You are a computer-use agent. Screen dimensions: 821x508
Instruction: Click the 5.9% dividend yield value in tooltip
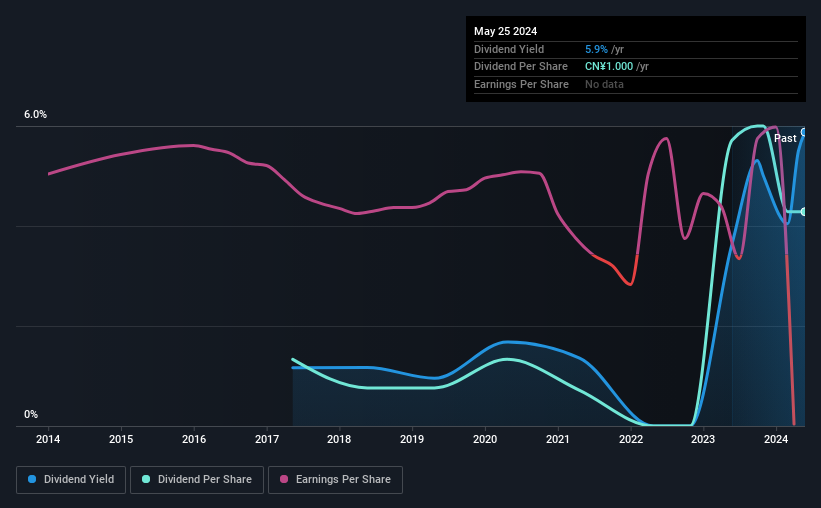[x=596, y=49]
